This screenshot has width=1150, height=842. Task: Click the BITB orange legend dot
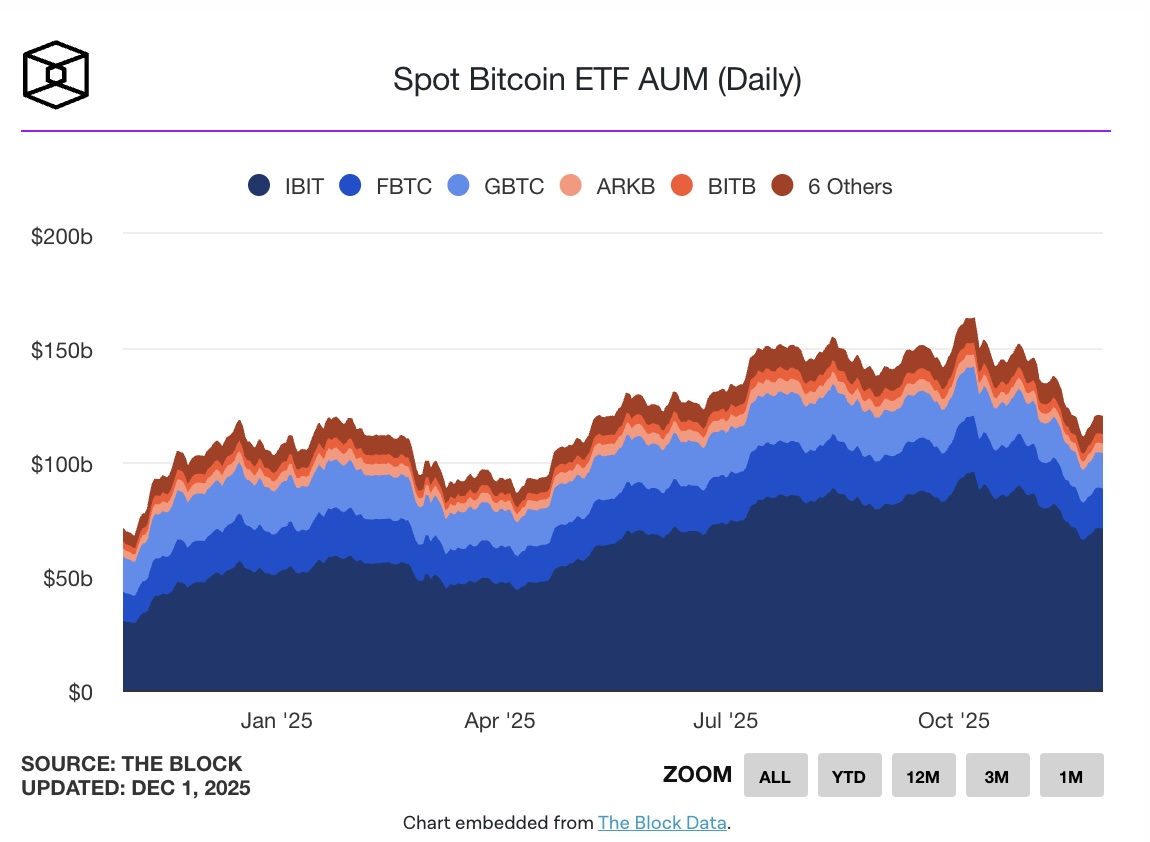coord(682,186)
